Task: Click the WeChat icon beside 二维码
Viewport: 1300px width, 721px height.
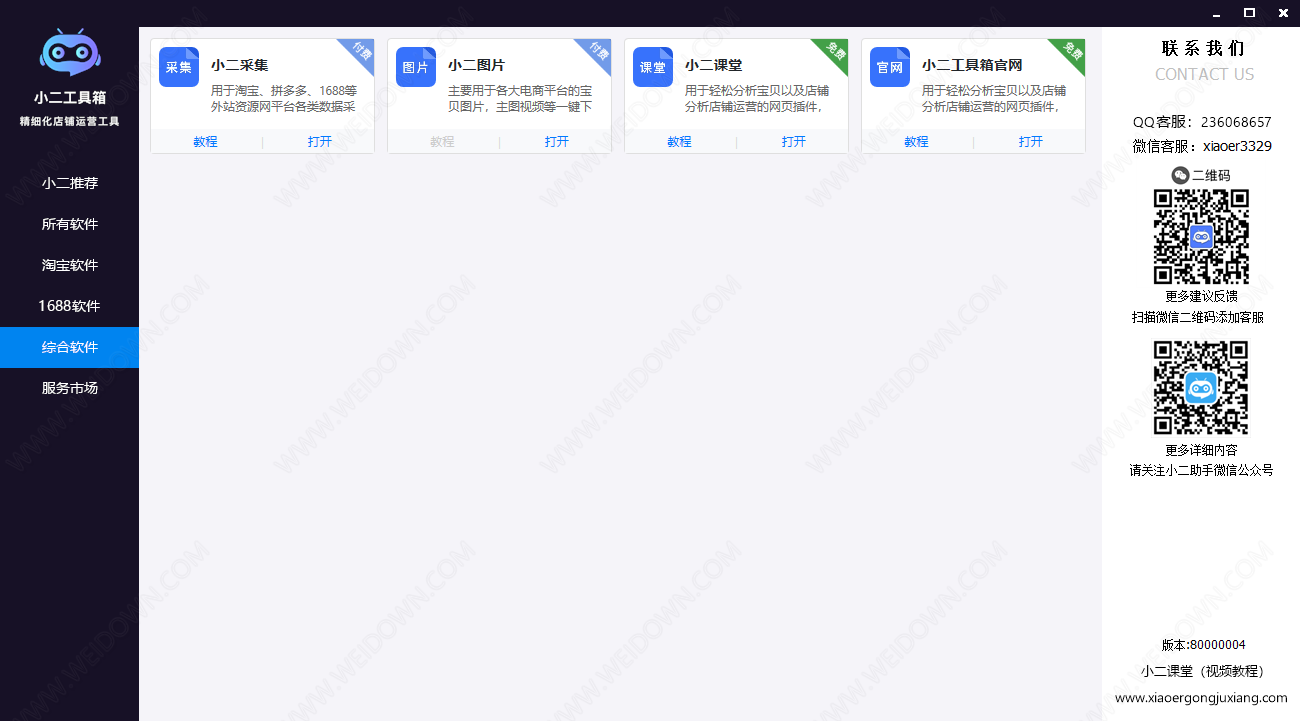Action: click(x=1180, y=175)
